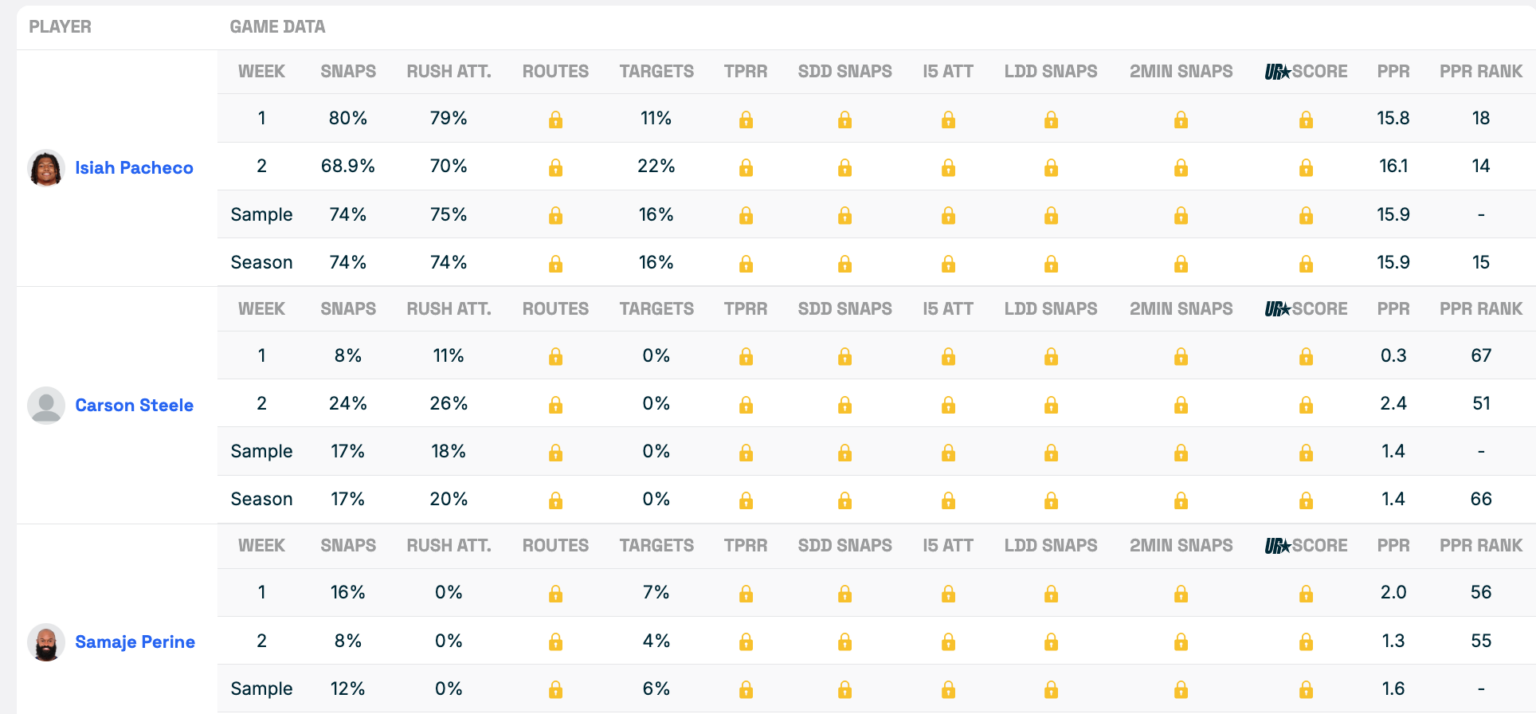The width and height of the screenshot is (1536, 714).
Task: Click the Routes lock icon for Pacheco week 1
Action: (555, 119)
